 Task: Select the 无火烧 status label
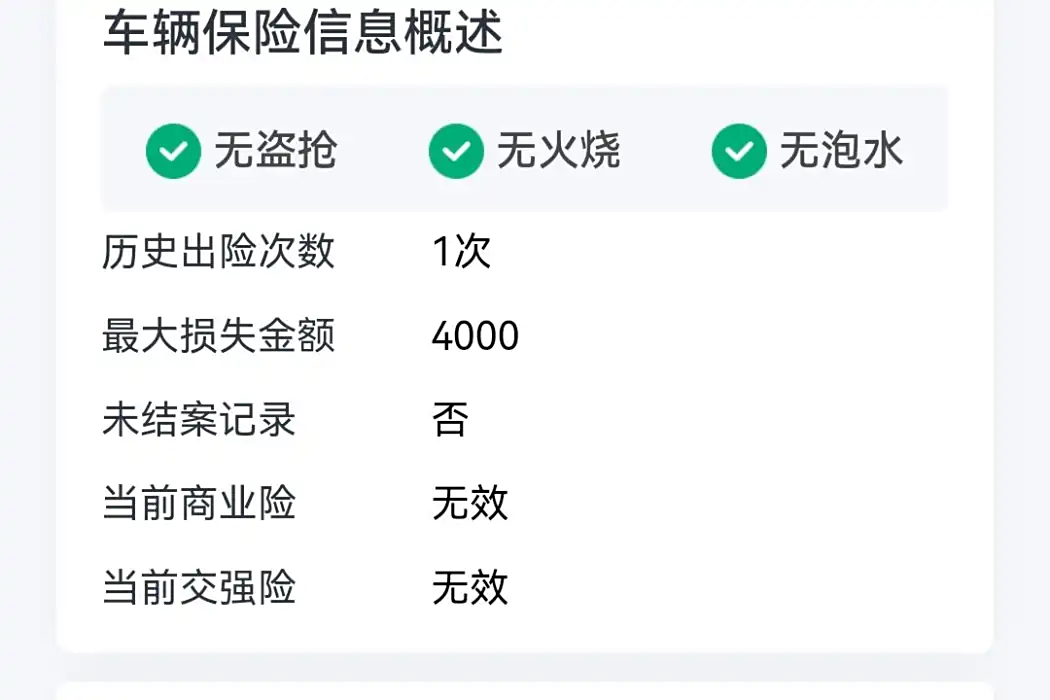pyautogui.click(x=558, y=150)
